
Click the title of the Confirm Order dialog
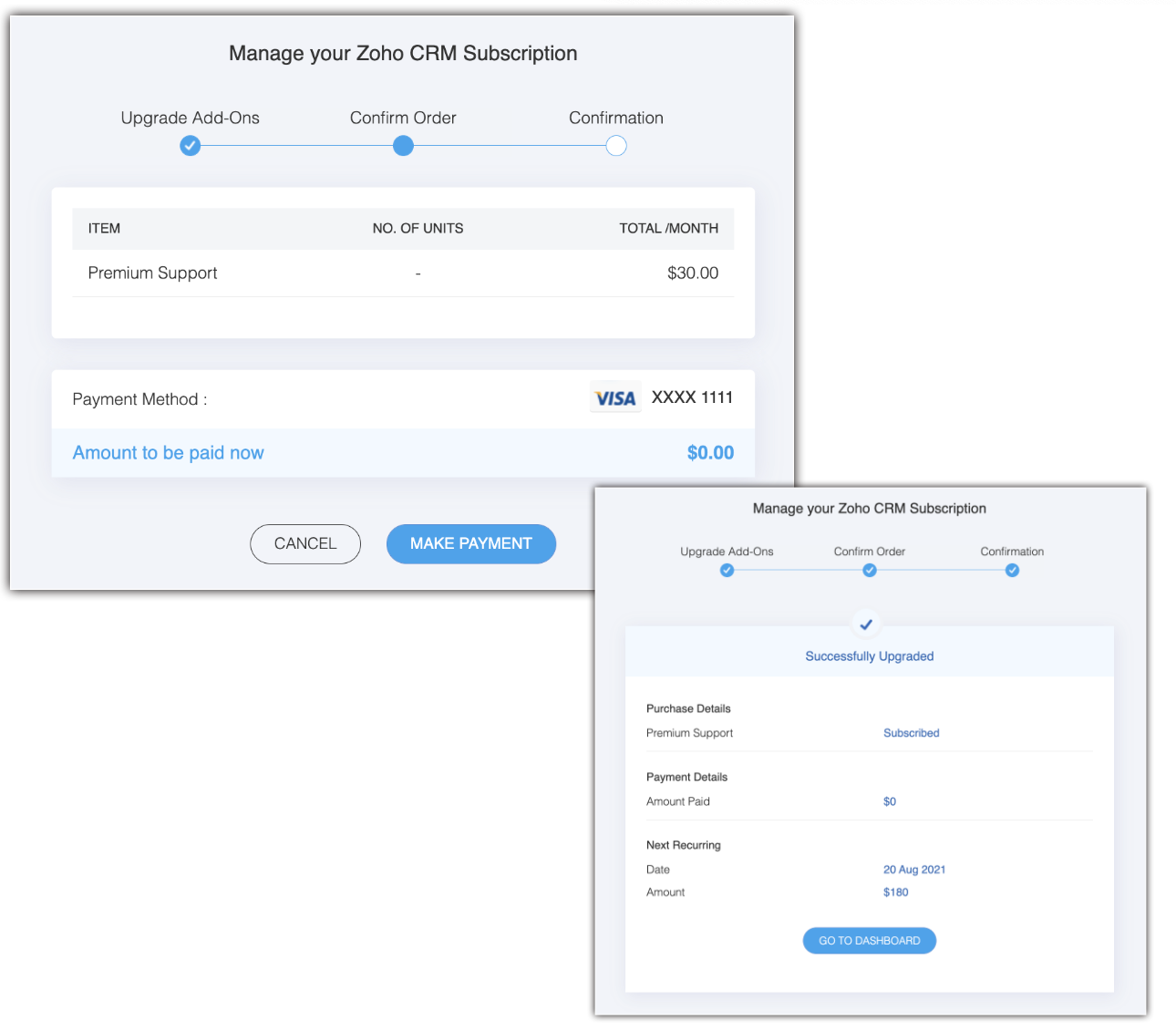(x=403, y=53)
